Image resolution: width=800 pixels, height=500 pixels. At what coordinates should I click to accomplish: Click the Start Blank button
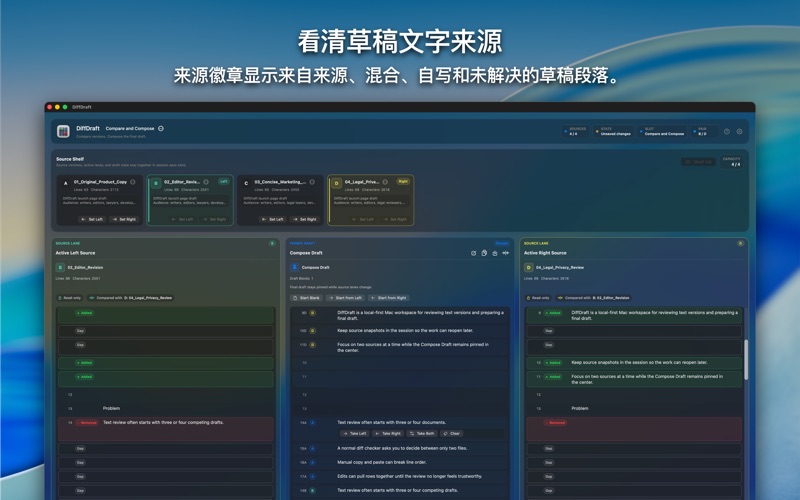[306, 298]
